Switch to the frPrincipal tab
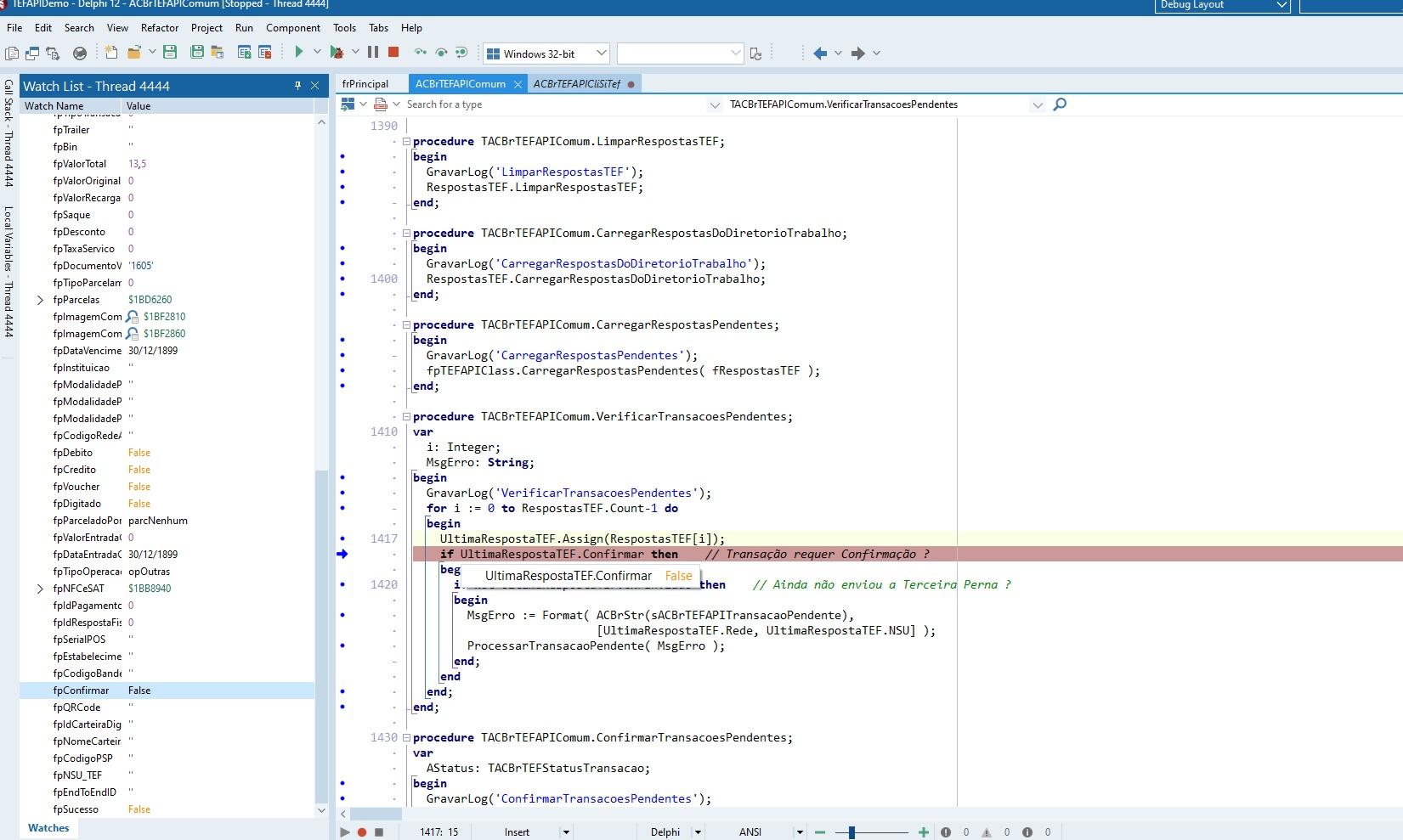 coord(365,84)
